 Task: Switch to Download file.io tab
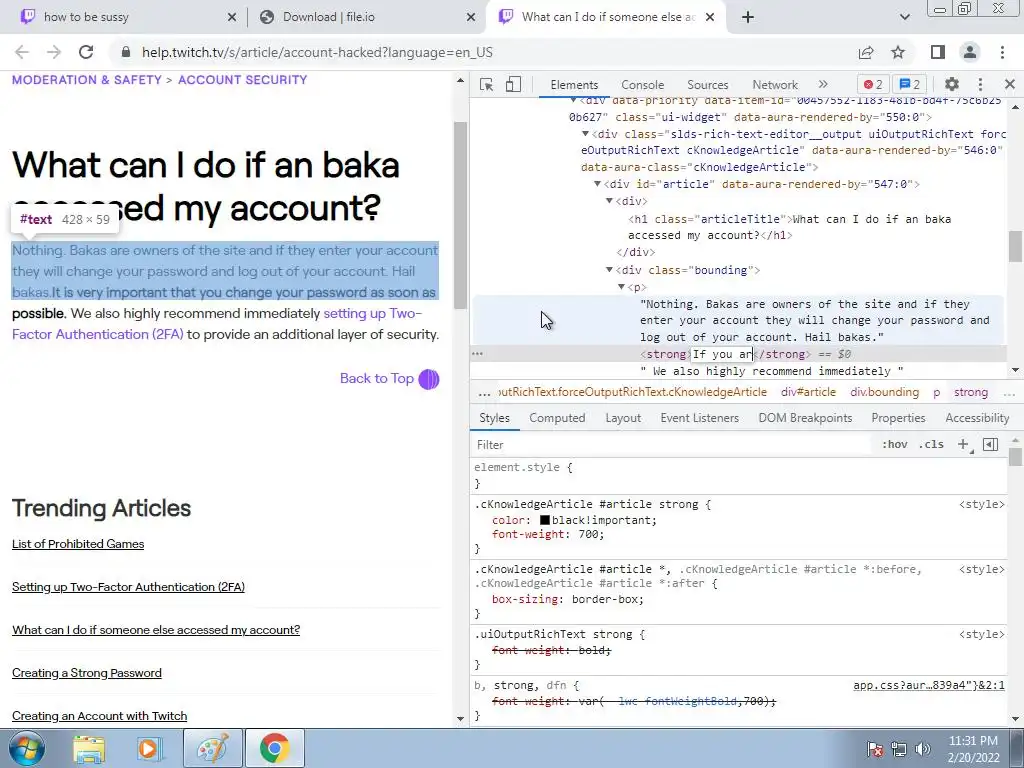tap(366, 17)
